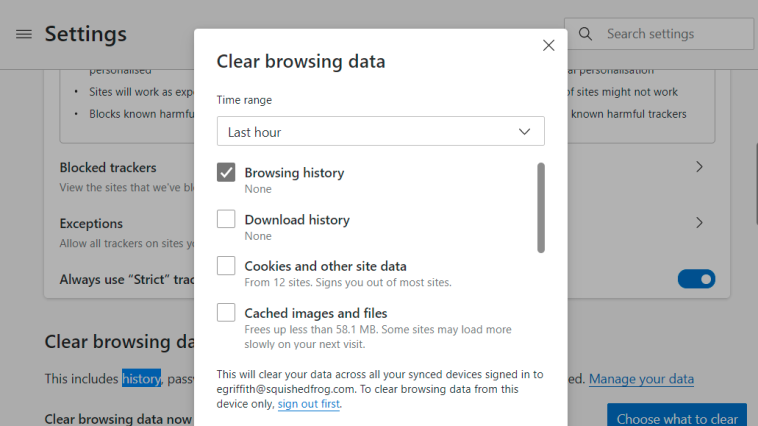Expand the Exceptions row arrow
The height and width of the screenshot is (426, 758).
point(699,222)
